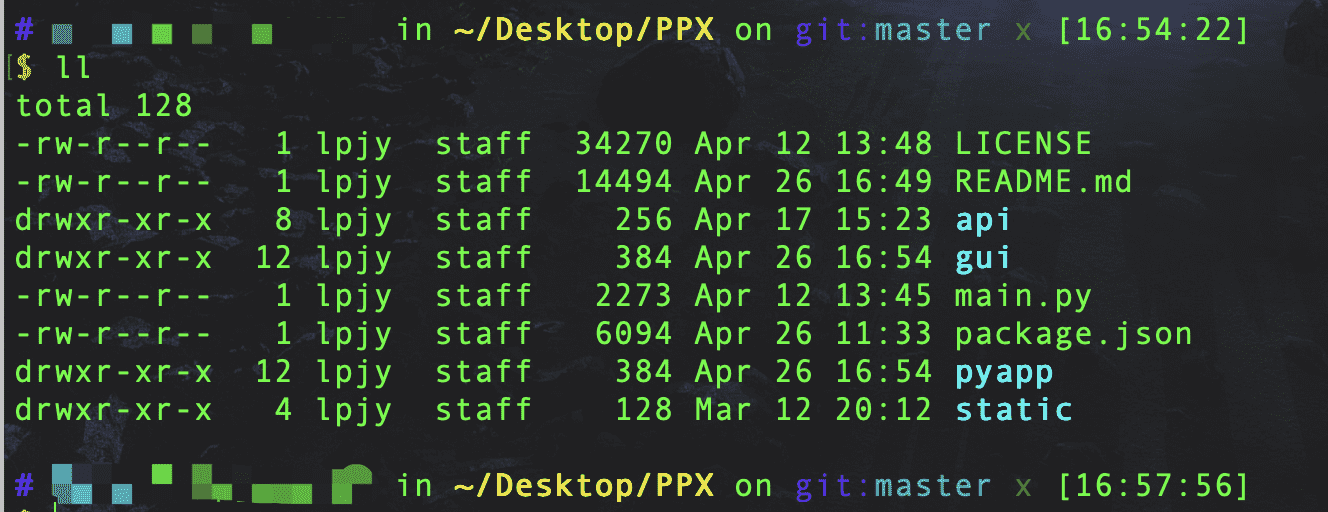This screenshot has width=1328, height=512.
Task: Select the static directory name
Action: (1013, 410)
